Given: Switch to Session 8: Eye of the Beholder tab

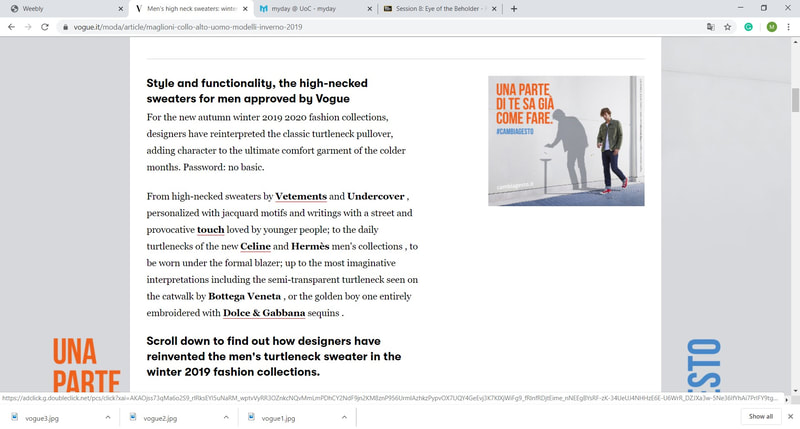Looking at the screenshot, I should (440, 9).
